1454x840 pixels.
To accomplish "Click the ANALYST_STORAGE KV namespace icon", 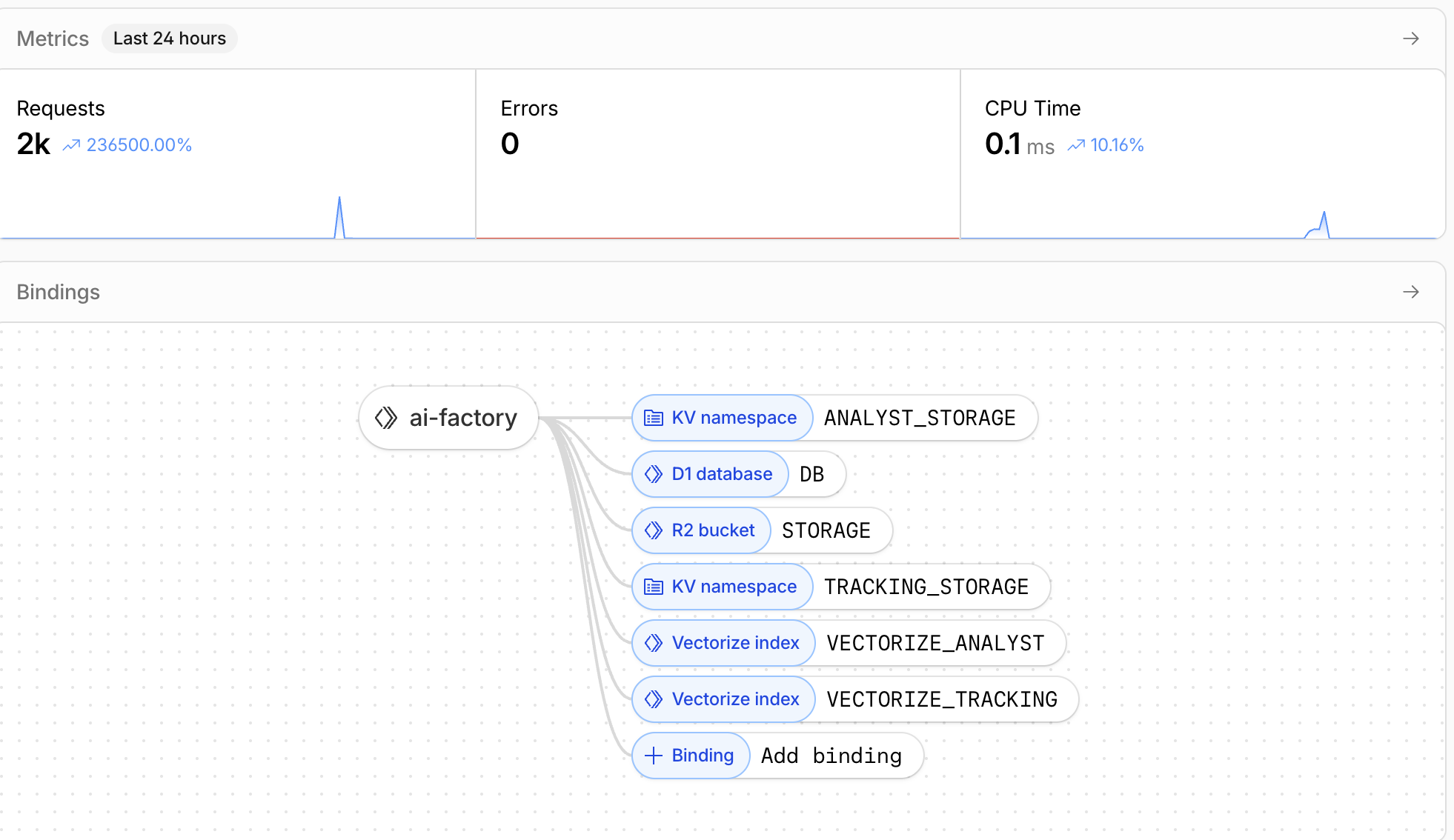I will tap(653, 418).
